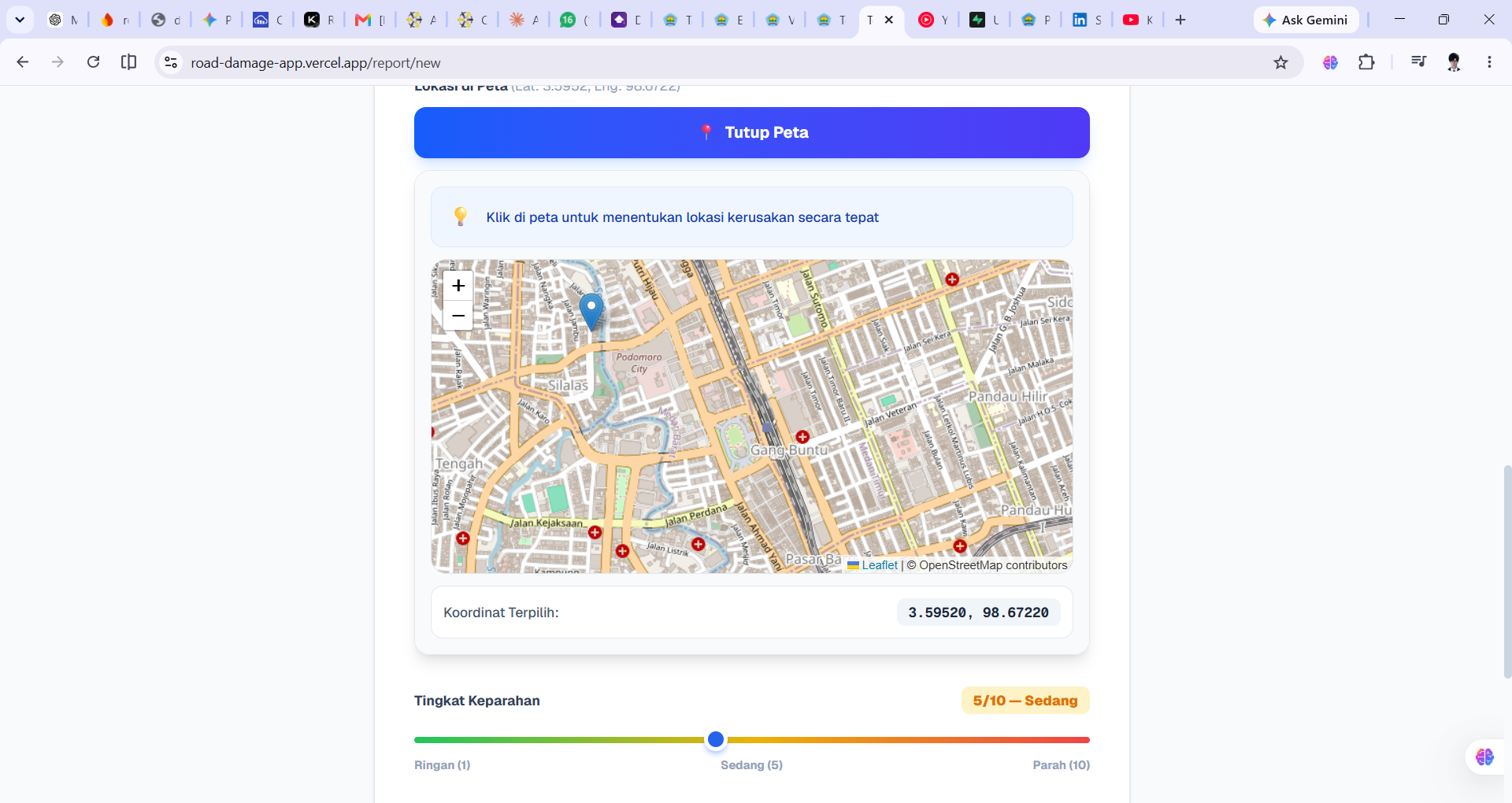
Task: Go forward in browser history
Action: point(57,62)
